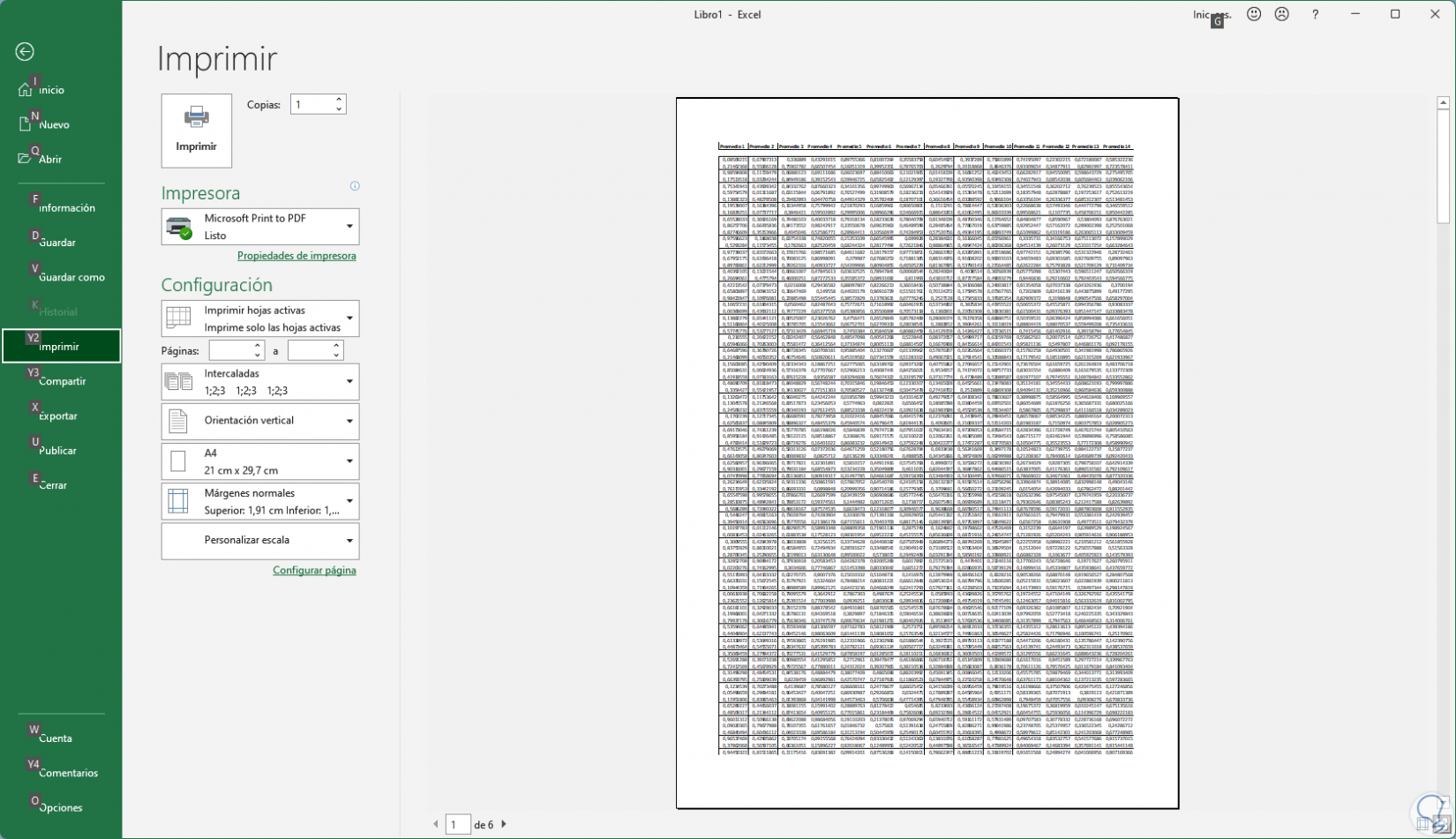Go to the Abrir file page

click(x=61, y=159)
